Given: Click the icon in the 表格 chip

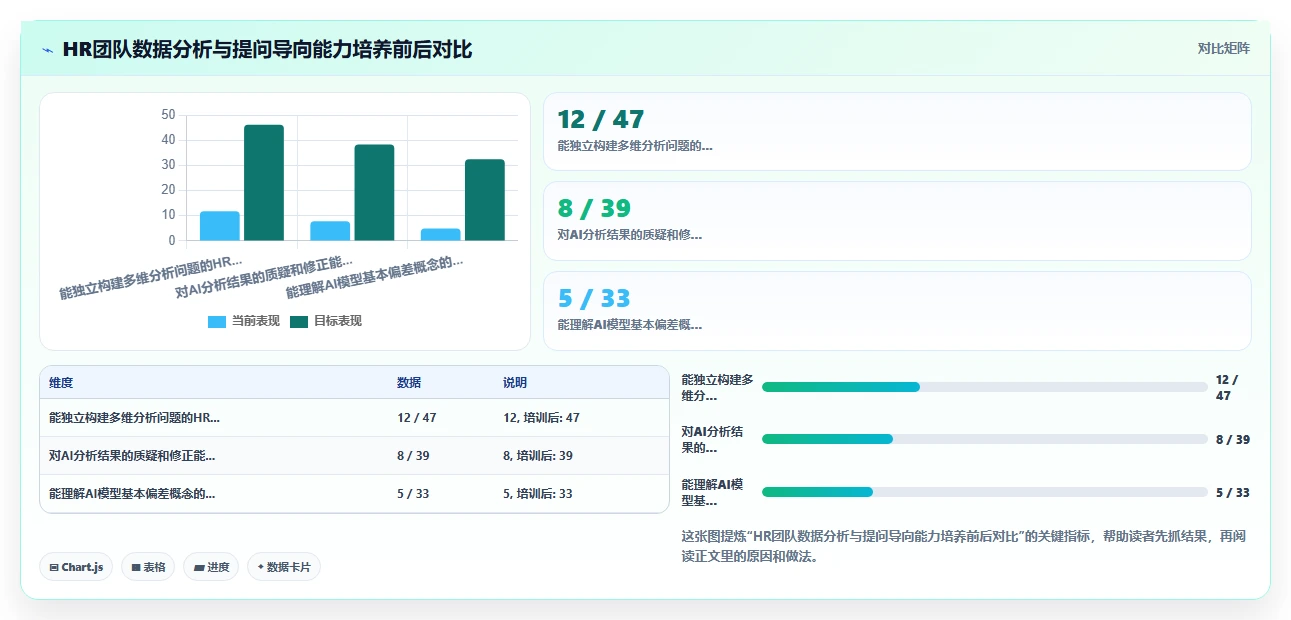Looking at the screenshot, I should point(136,567).
